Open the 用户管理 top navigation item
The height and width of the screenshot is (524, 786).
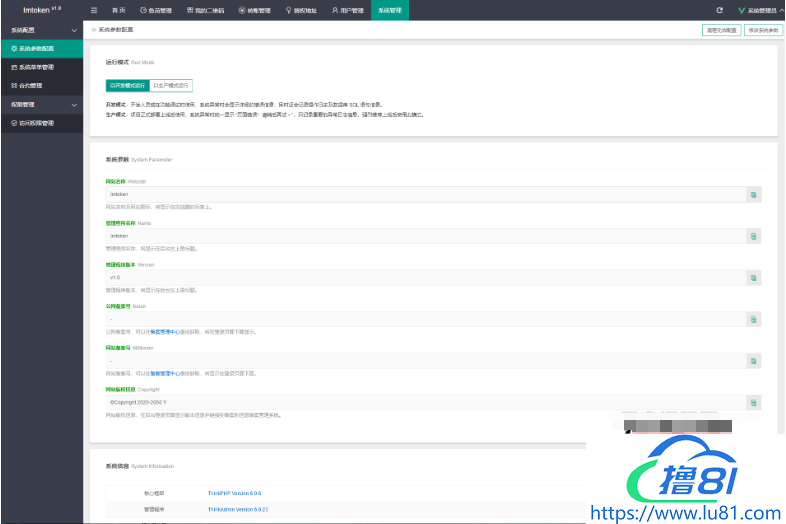coord(346,10)
